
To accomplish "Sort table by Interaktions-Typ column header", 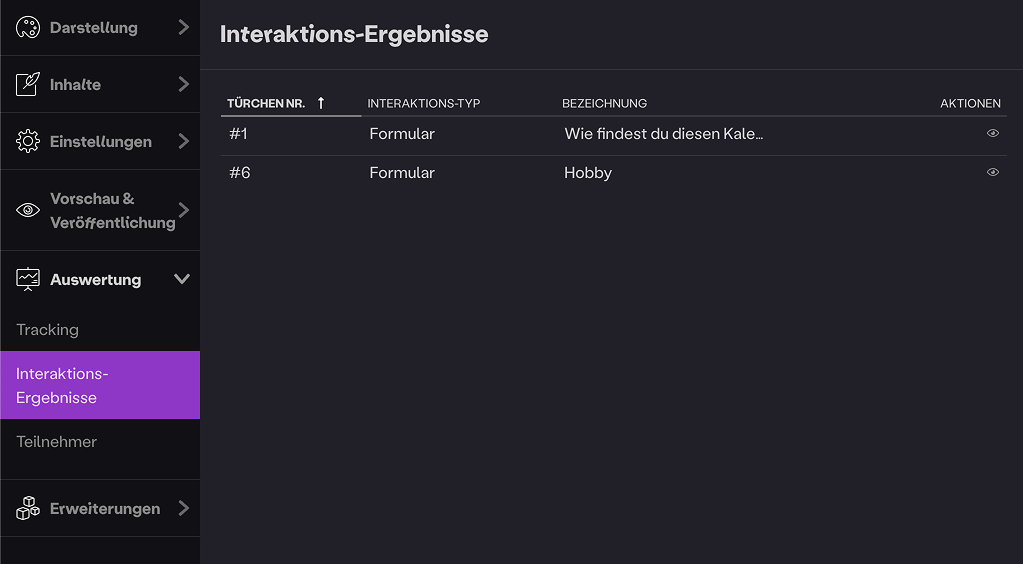I will (x=424, y=103).
